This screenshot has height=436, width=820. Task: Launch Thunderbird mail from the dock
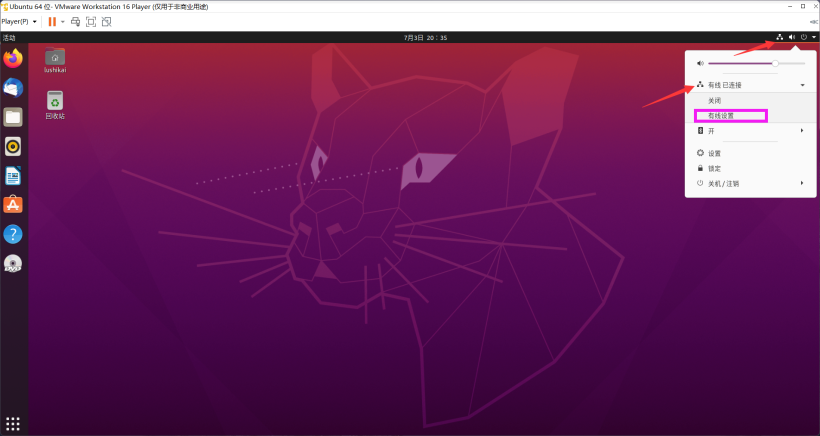(x=13, y=87)
